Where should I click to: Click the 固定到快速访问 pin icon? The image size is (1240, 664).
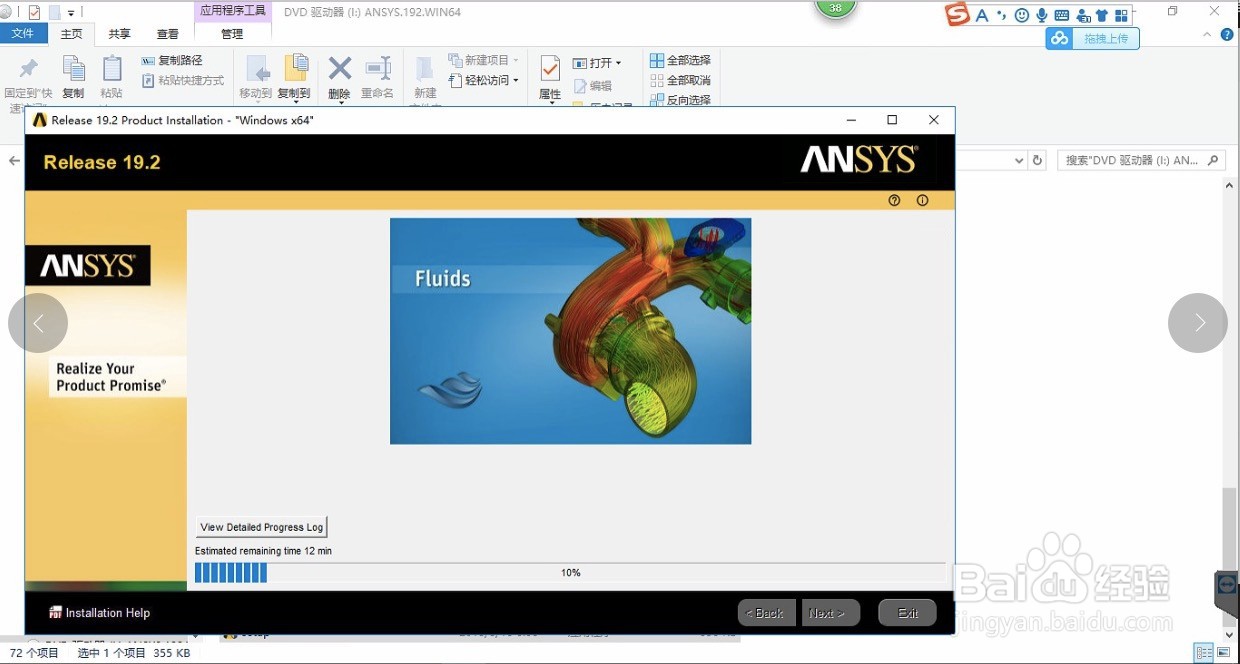click(x=28, y=69)
